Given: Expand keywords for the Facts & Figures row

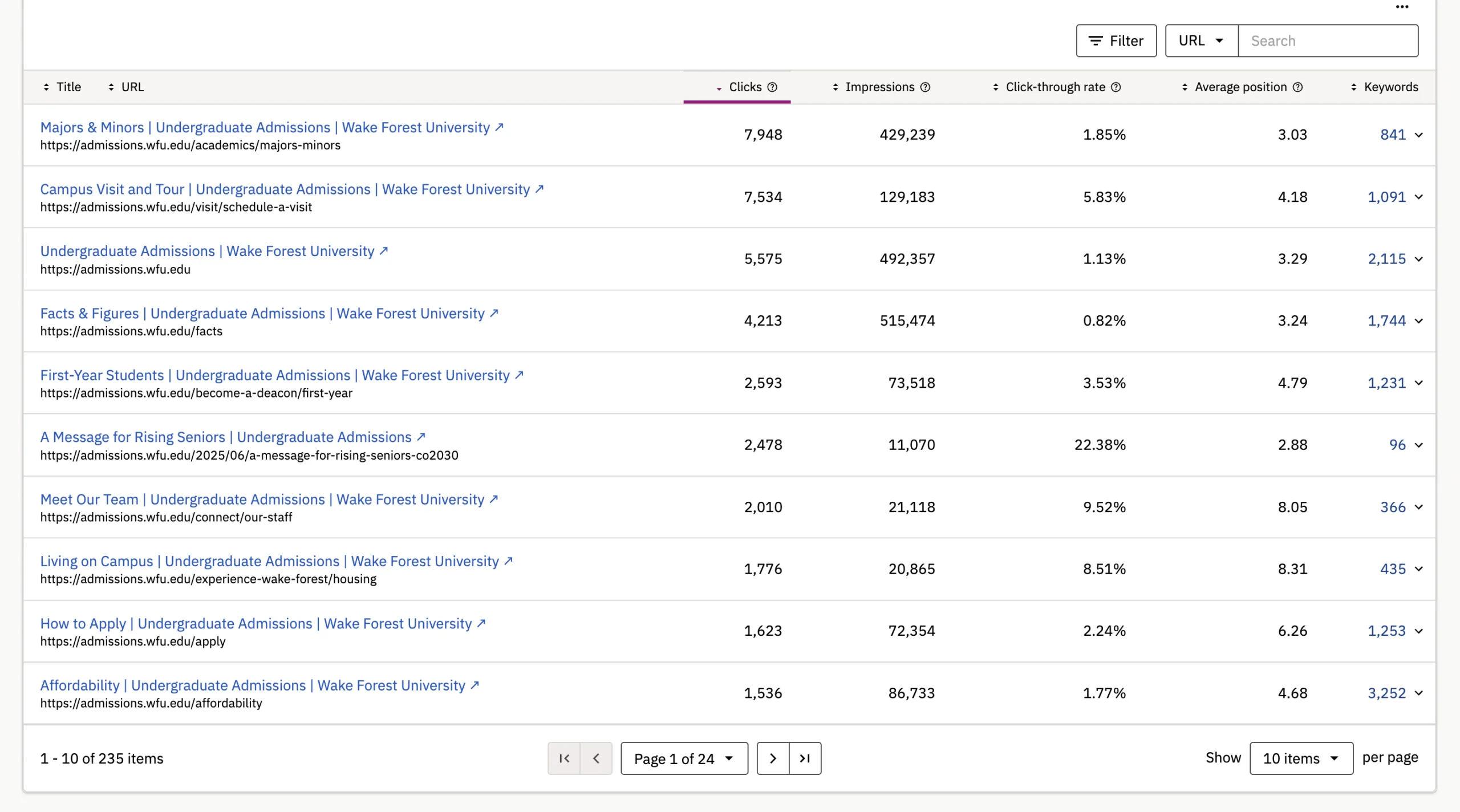Looking at the screenshot, I should pos(1419,320).
